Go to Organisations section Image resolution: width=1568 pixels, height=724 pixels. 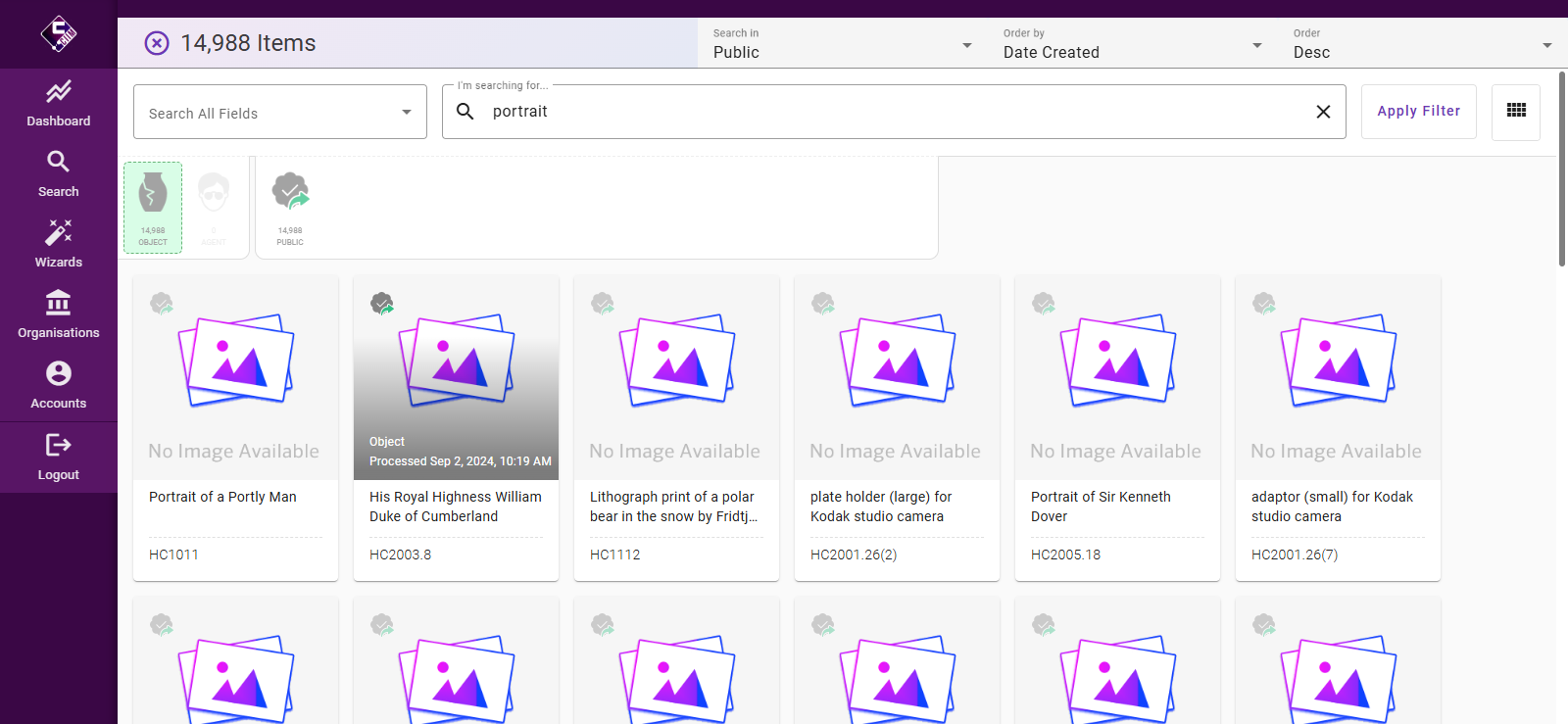(59, 314)
